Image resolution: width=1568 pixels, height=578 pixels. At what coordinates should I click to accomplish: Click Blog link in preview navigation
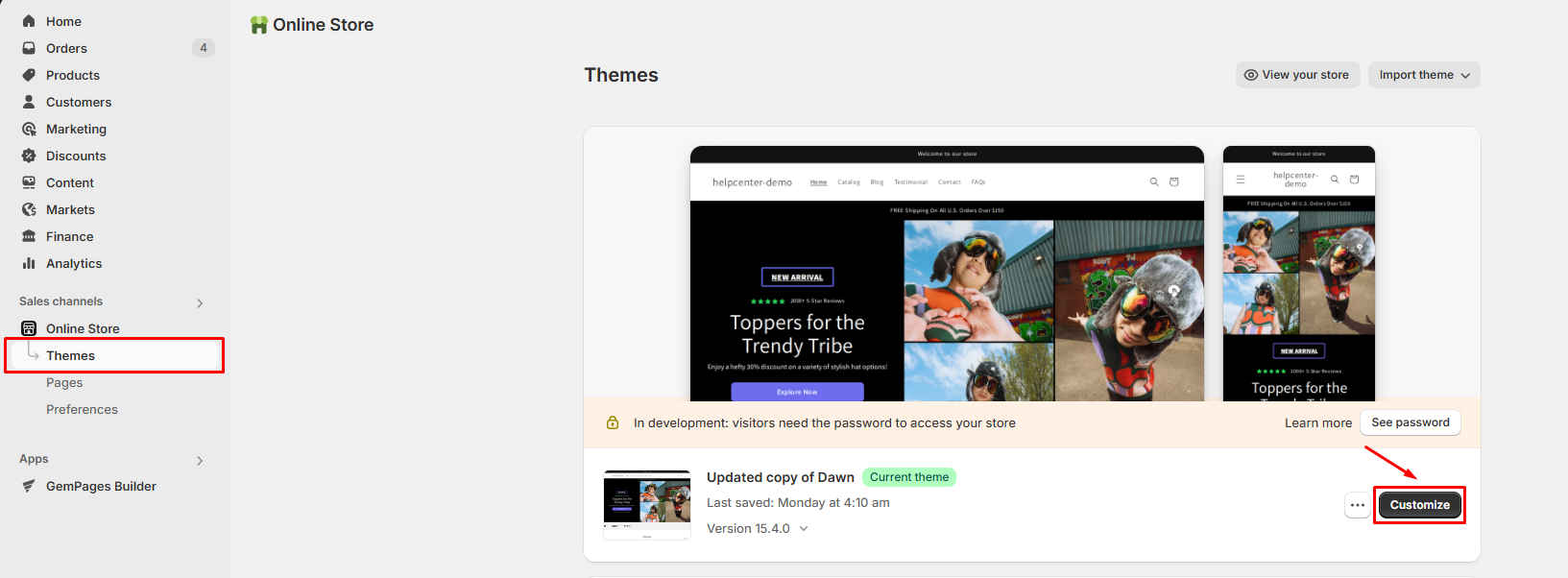[x=877, y=181]
